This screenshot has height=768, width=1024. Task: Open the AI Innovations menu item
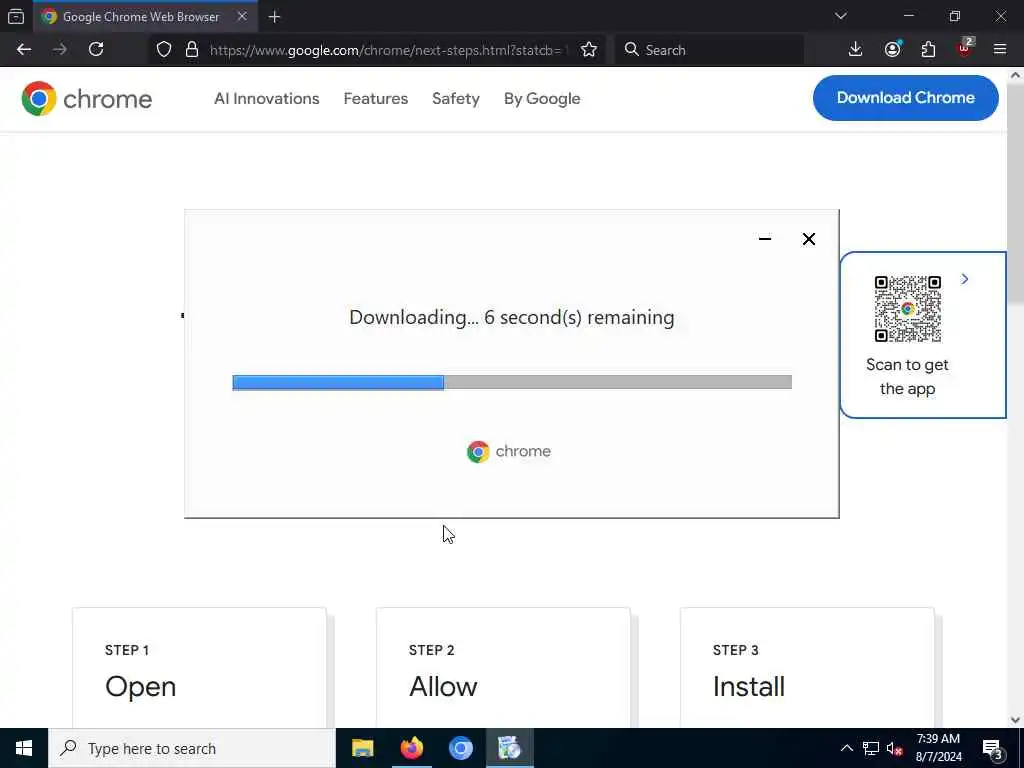click(x=266, y=99)
